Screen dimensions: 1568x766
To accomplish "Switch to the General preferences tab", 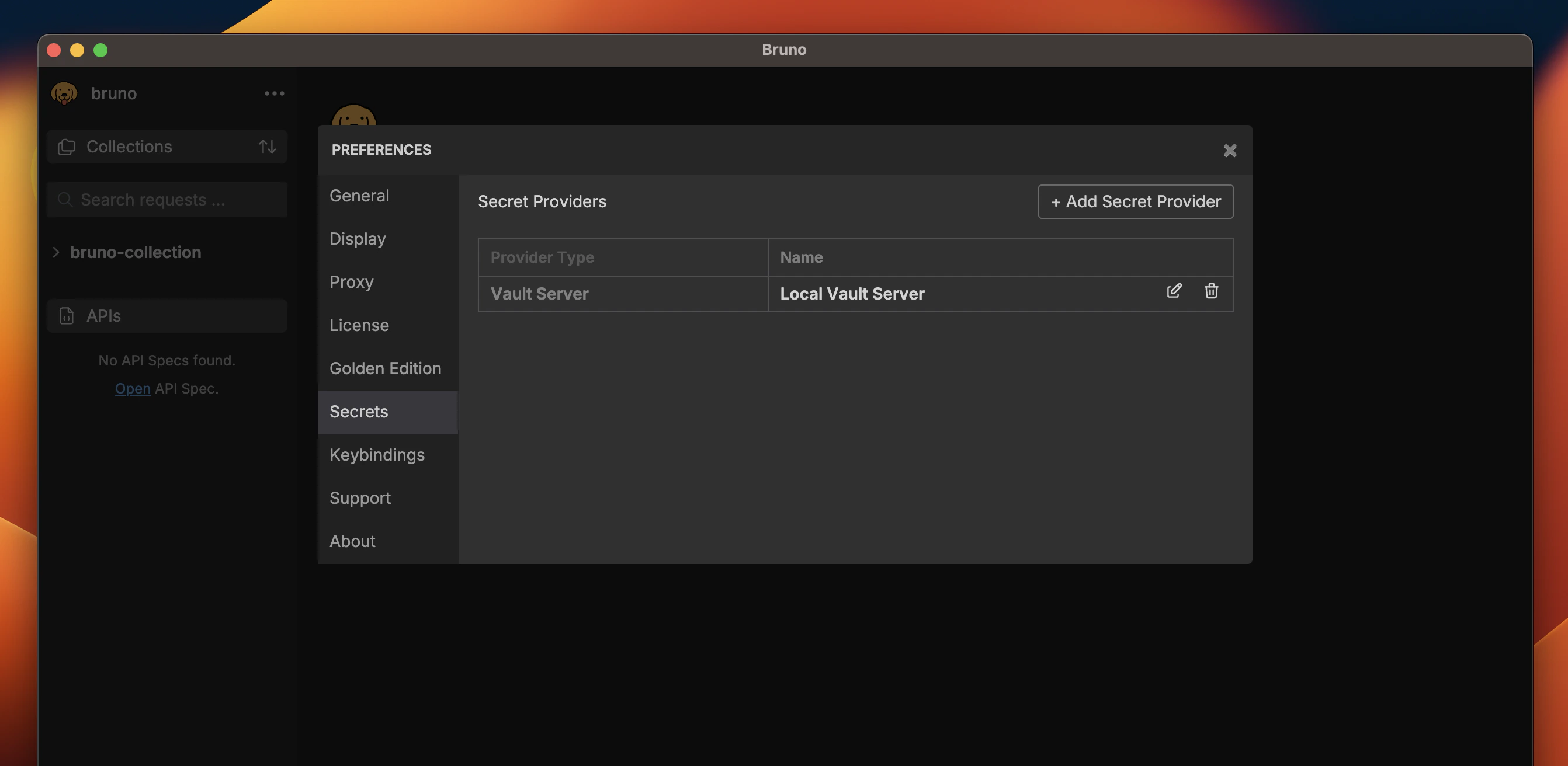I will 359,196.
